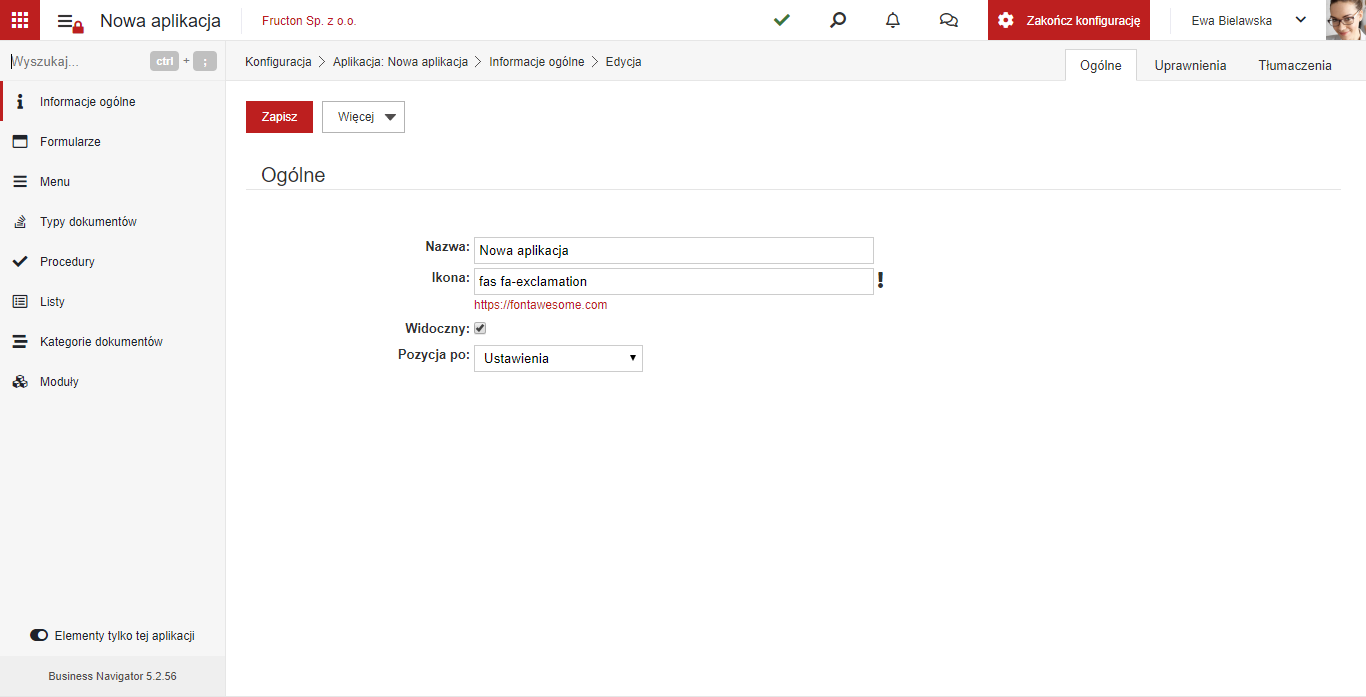
Task: Open notifications bell icon
Action: [x=893, y=20]
